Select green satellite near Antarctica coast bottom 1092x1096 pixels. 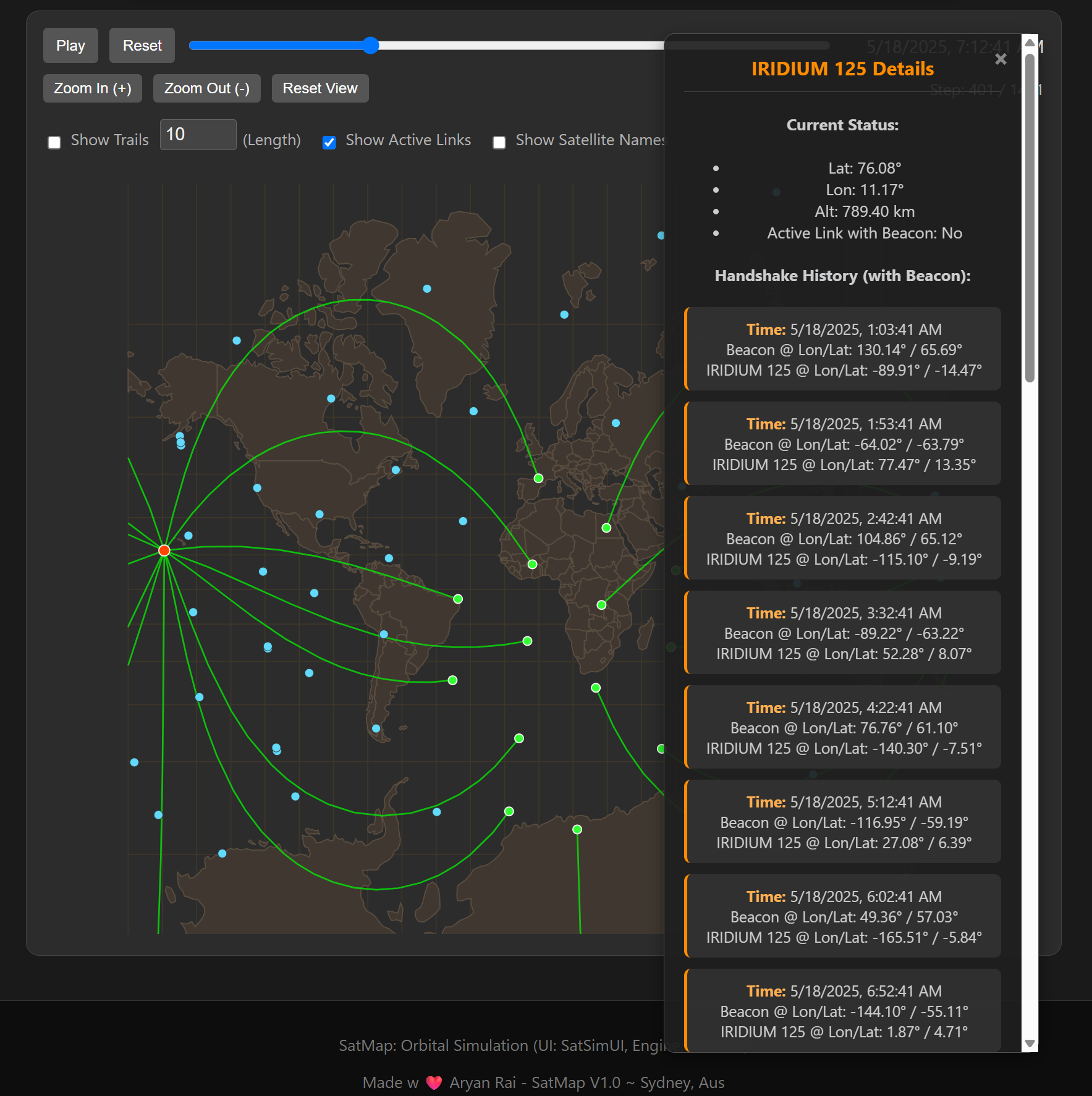click(577, 829)
